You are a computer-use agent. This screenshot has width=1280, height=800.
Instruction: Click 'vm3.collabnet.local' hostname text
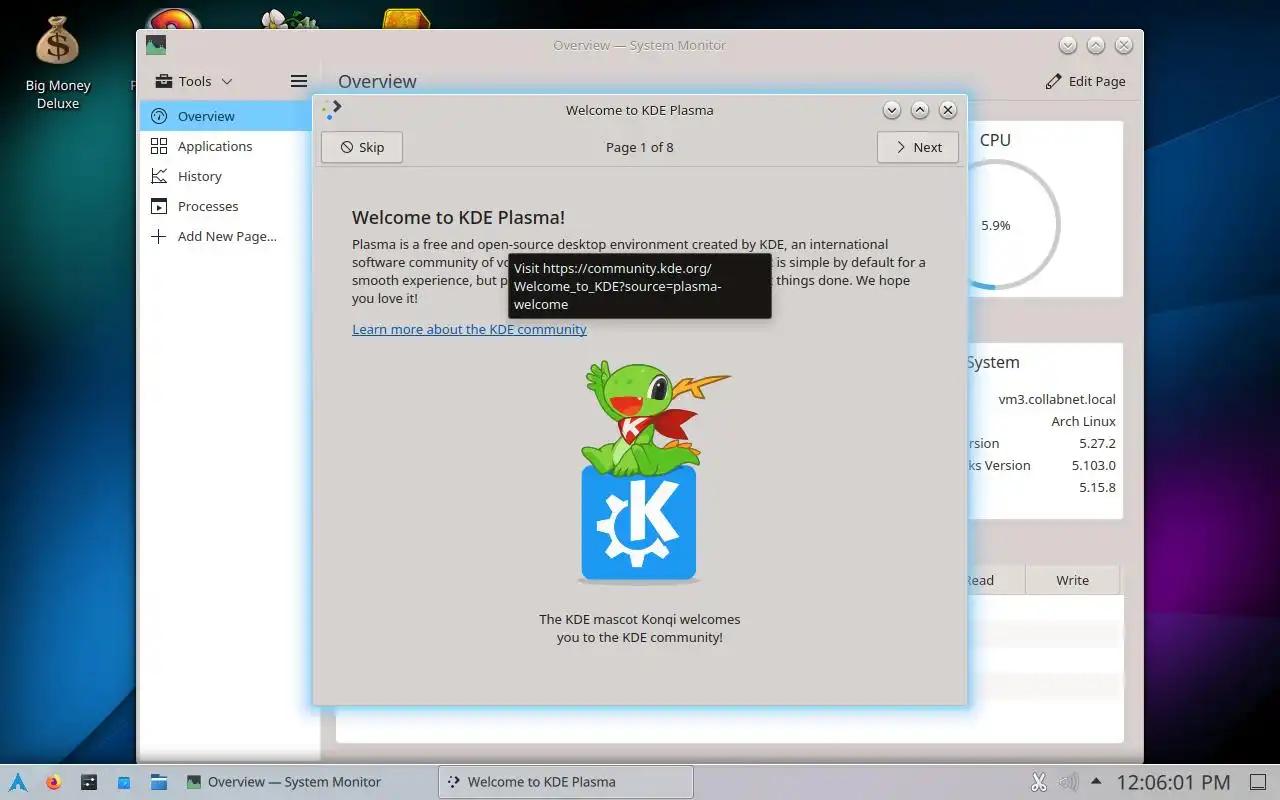pos(1057,399)
